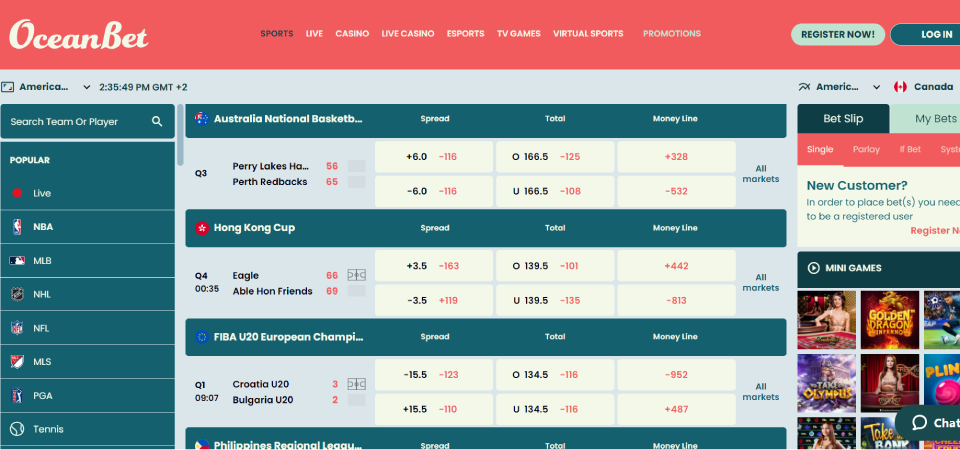Pick Perry Lakes money line +328
This screenshot has height=450, width=960.
point(675,157)
